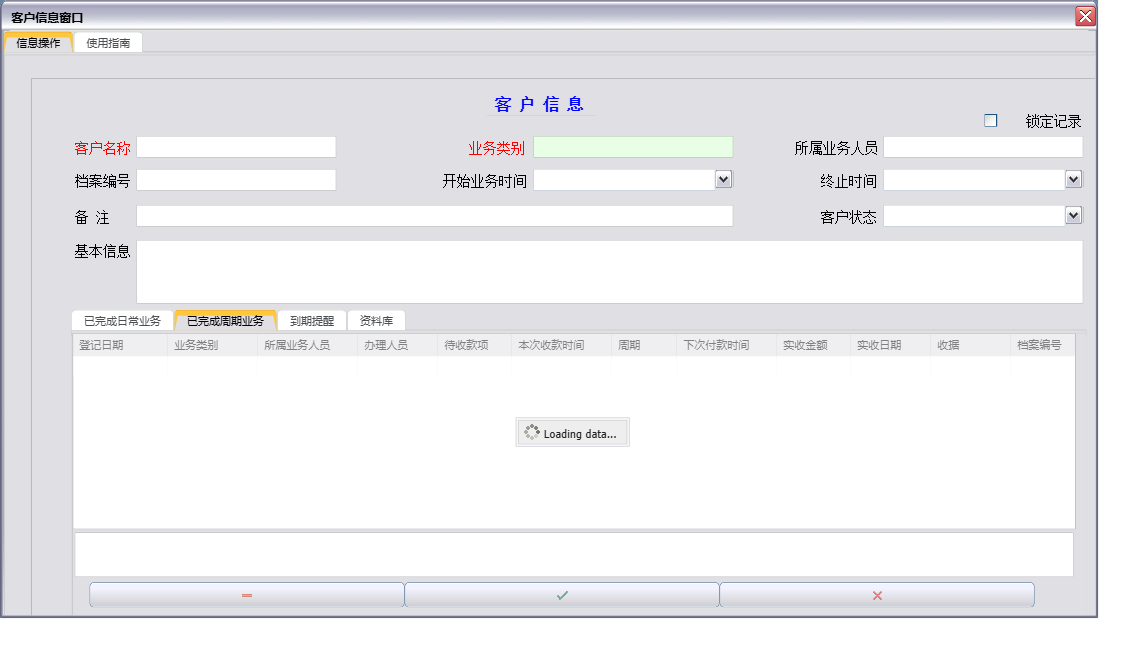Open the 资料库 tab

377,320
